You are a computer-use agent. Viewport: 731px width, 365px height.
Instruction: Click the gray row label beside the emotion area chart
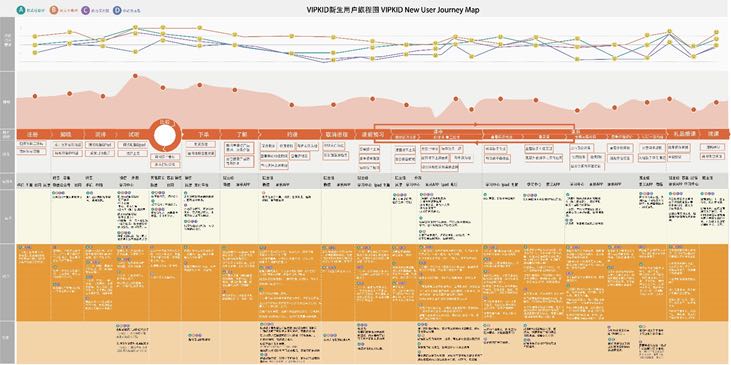coord(7,100)
